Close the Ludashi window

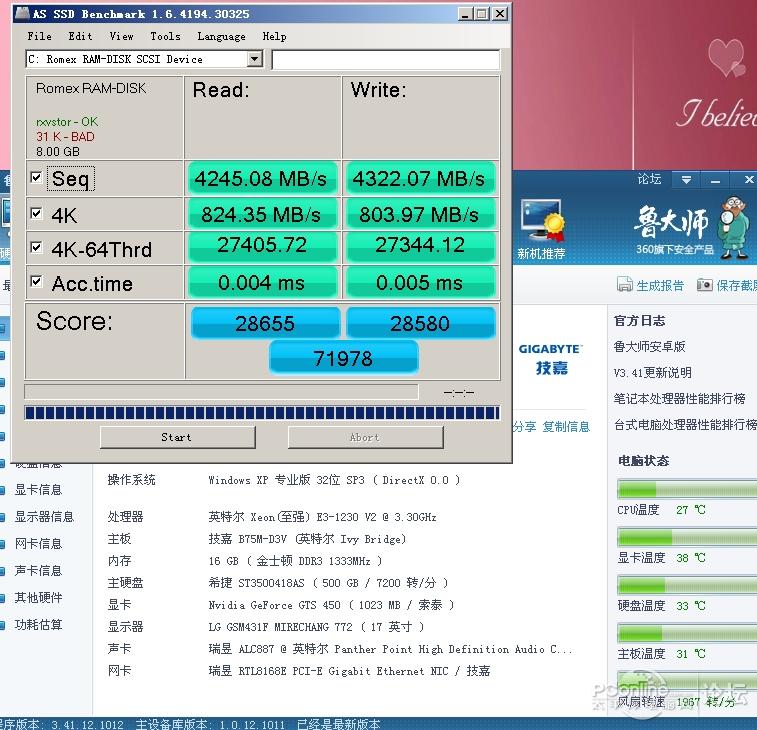(x=748, y=180)
